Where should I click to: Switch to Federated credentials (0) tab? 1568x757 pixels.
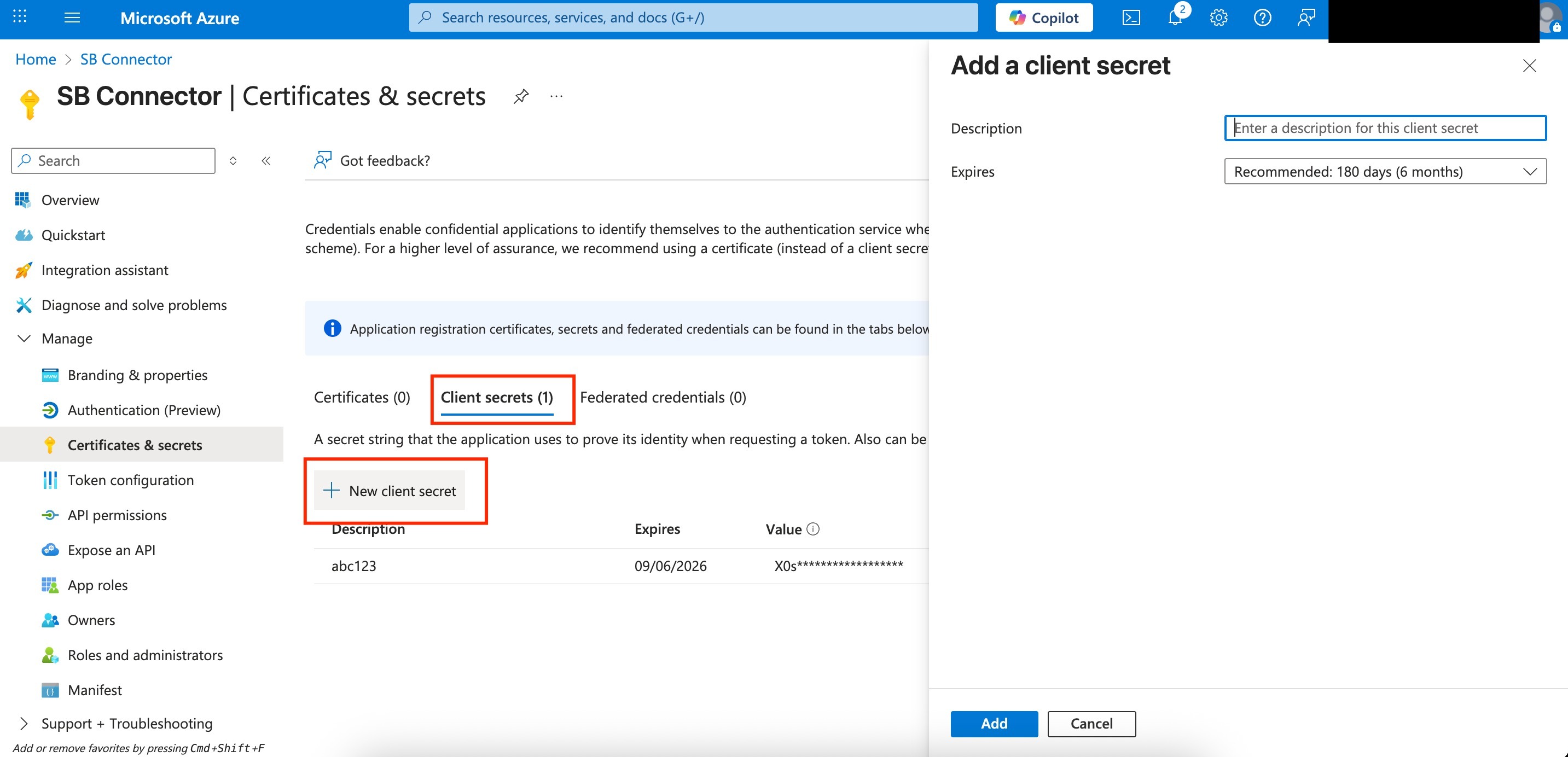point(662,397)
